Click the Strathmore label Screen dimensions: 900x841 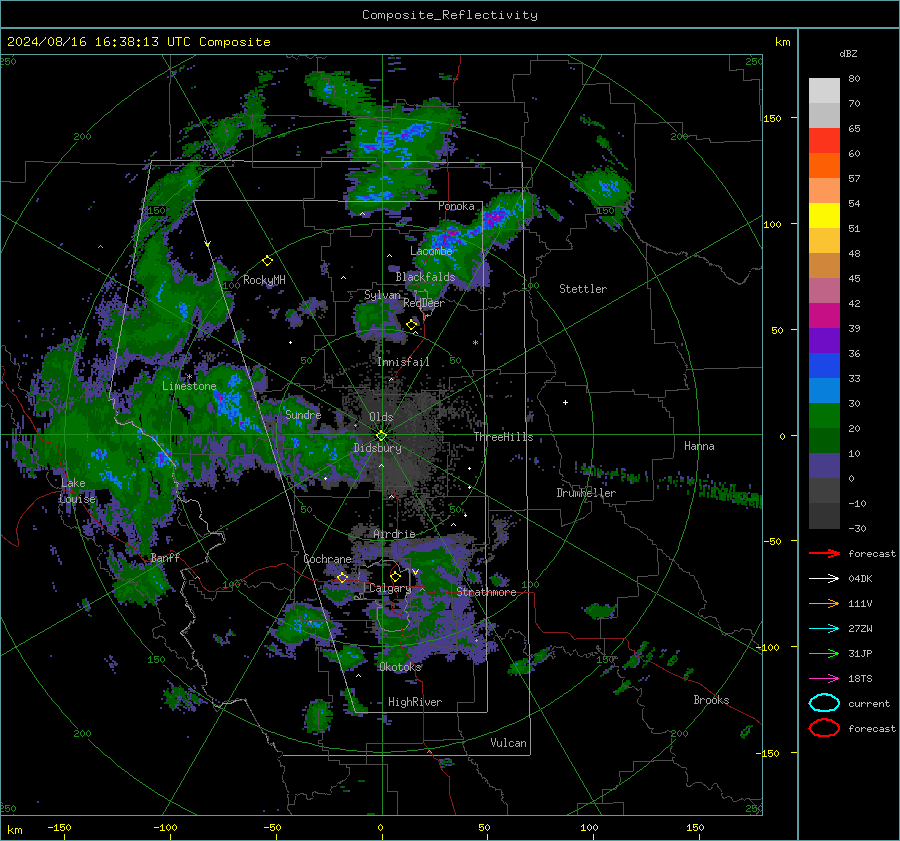486,592
